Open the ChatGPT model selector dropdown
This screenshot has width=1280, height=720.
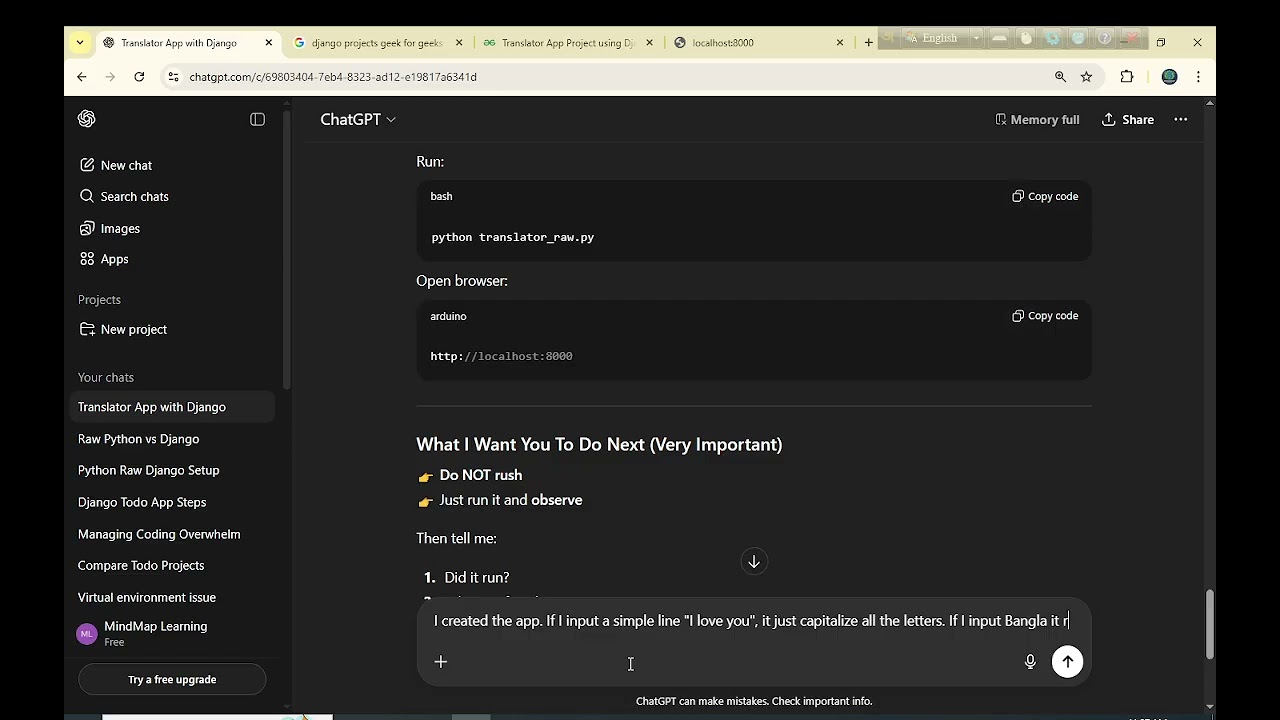[358, 119]
